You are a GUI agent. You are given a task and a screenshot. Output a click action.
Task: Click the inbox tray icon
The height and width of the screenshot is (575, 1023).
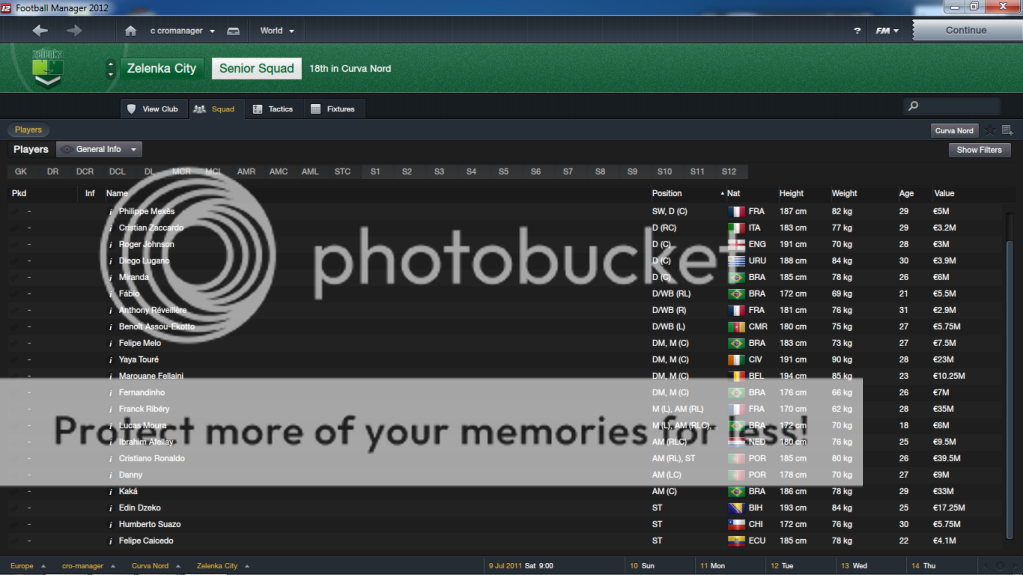[233, 31]
